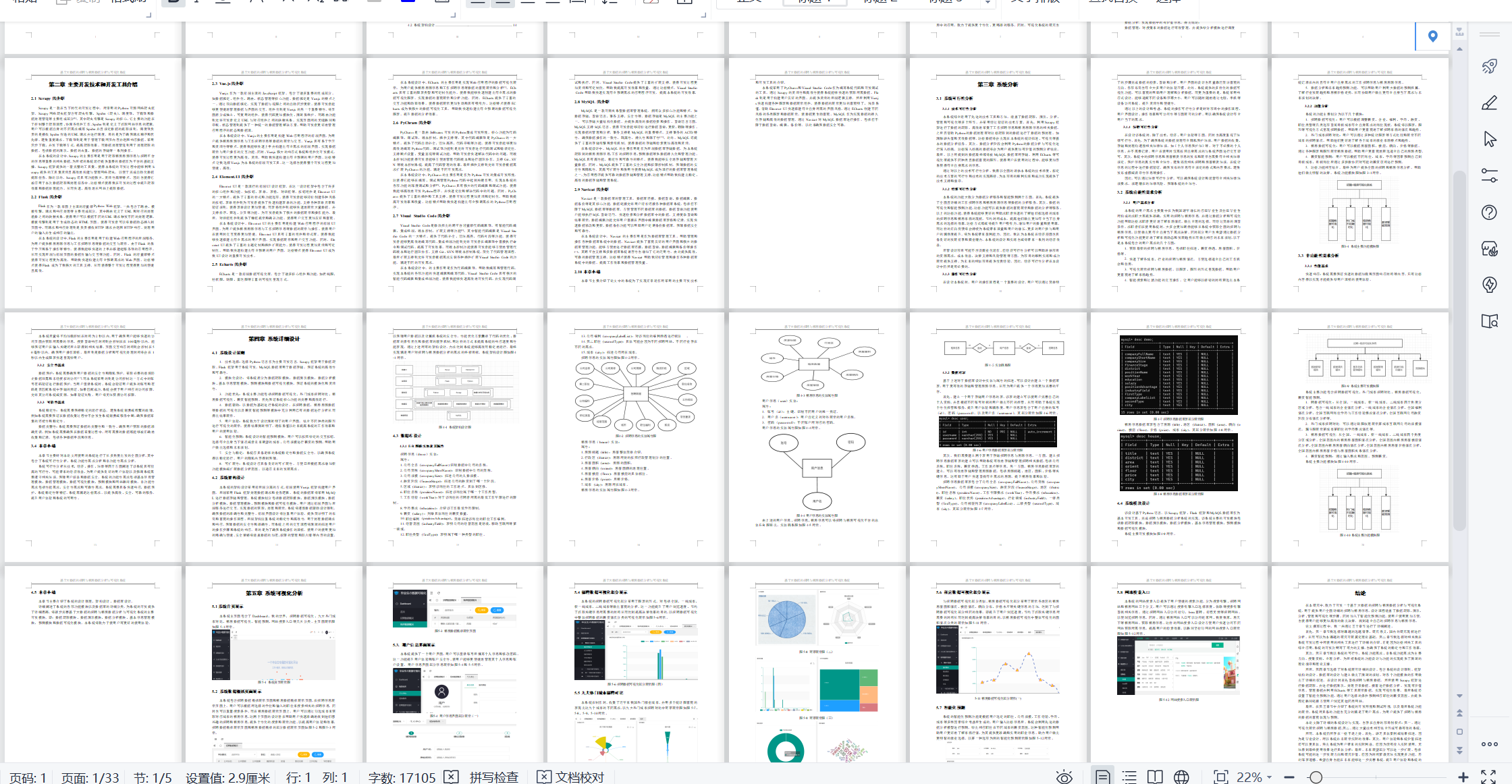Switch to outline view mode

(x=1129, y=777)
